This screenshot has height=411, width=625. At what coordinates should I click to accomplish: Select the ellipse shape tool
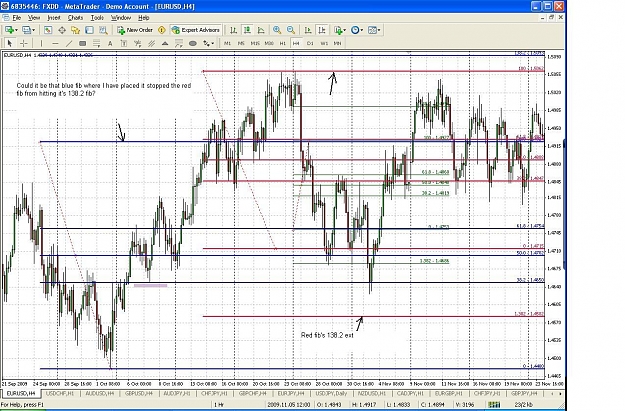click(193, 43)
